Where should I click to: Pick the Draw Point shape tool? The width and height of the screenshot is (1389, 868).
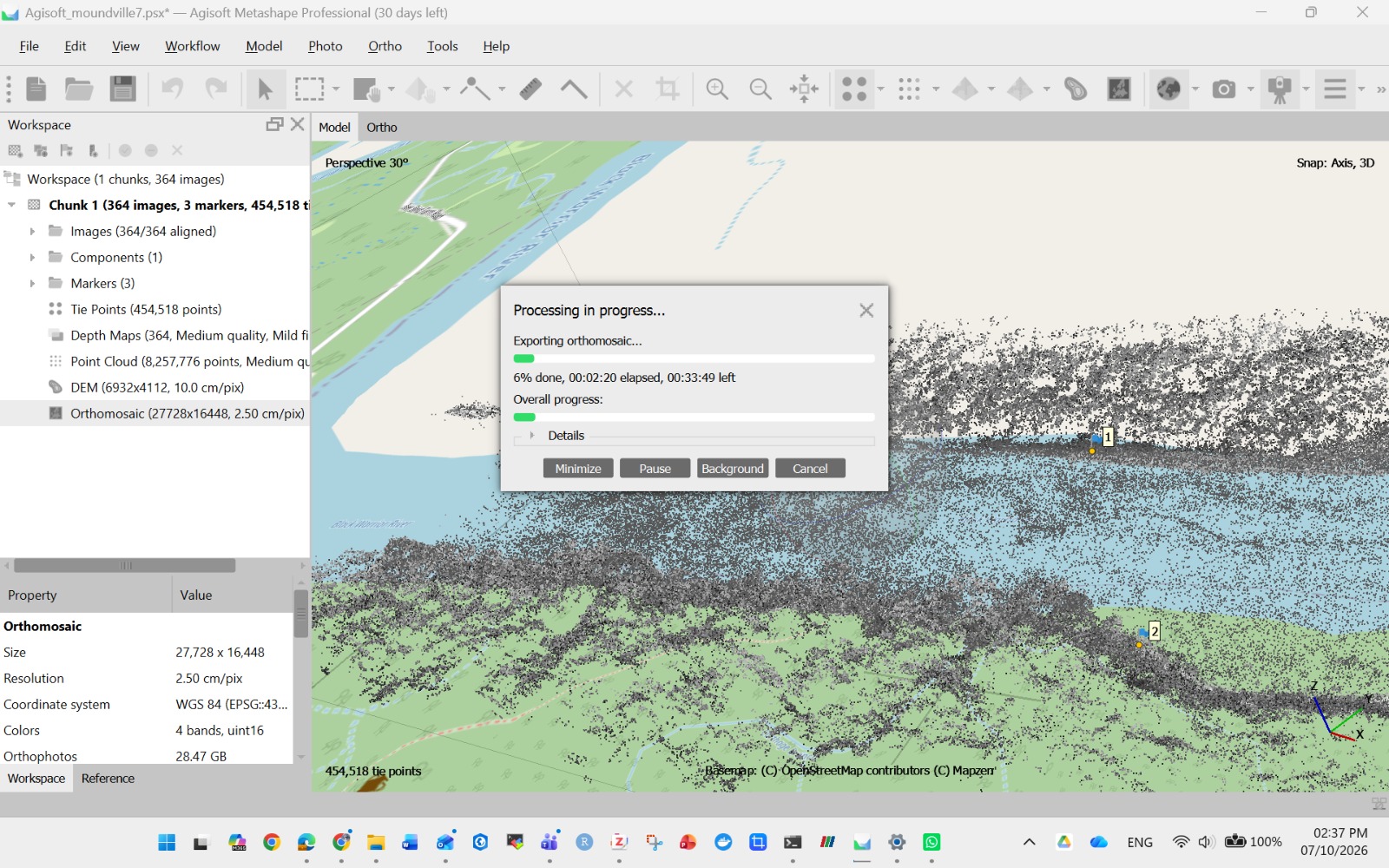click(475, 89)
